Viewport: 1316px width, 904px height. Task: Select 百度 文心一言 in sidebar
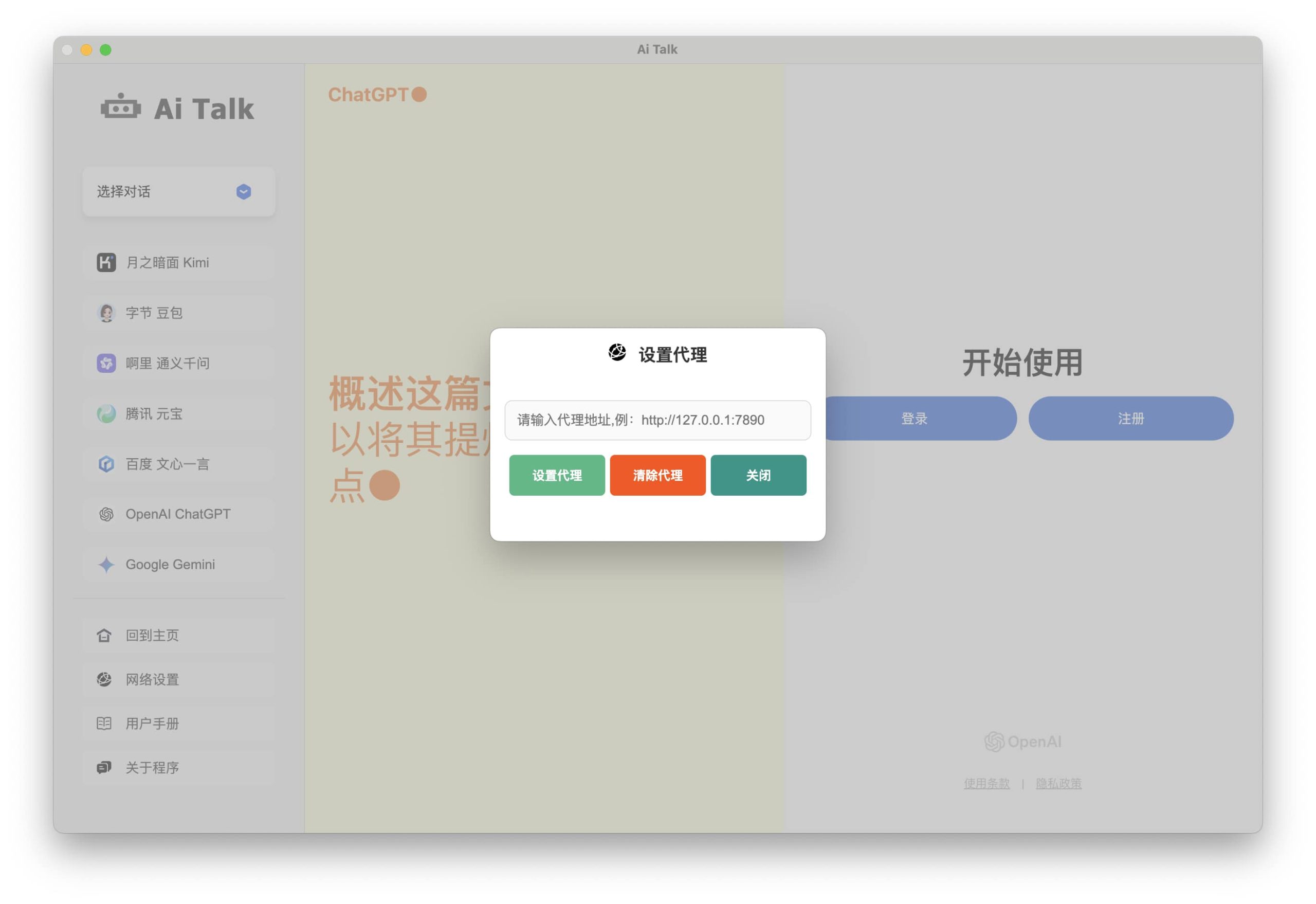pos(179,464)
